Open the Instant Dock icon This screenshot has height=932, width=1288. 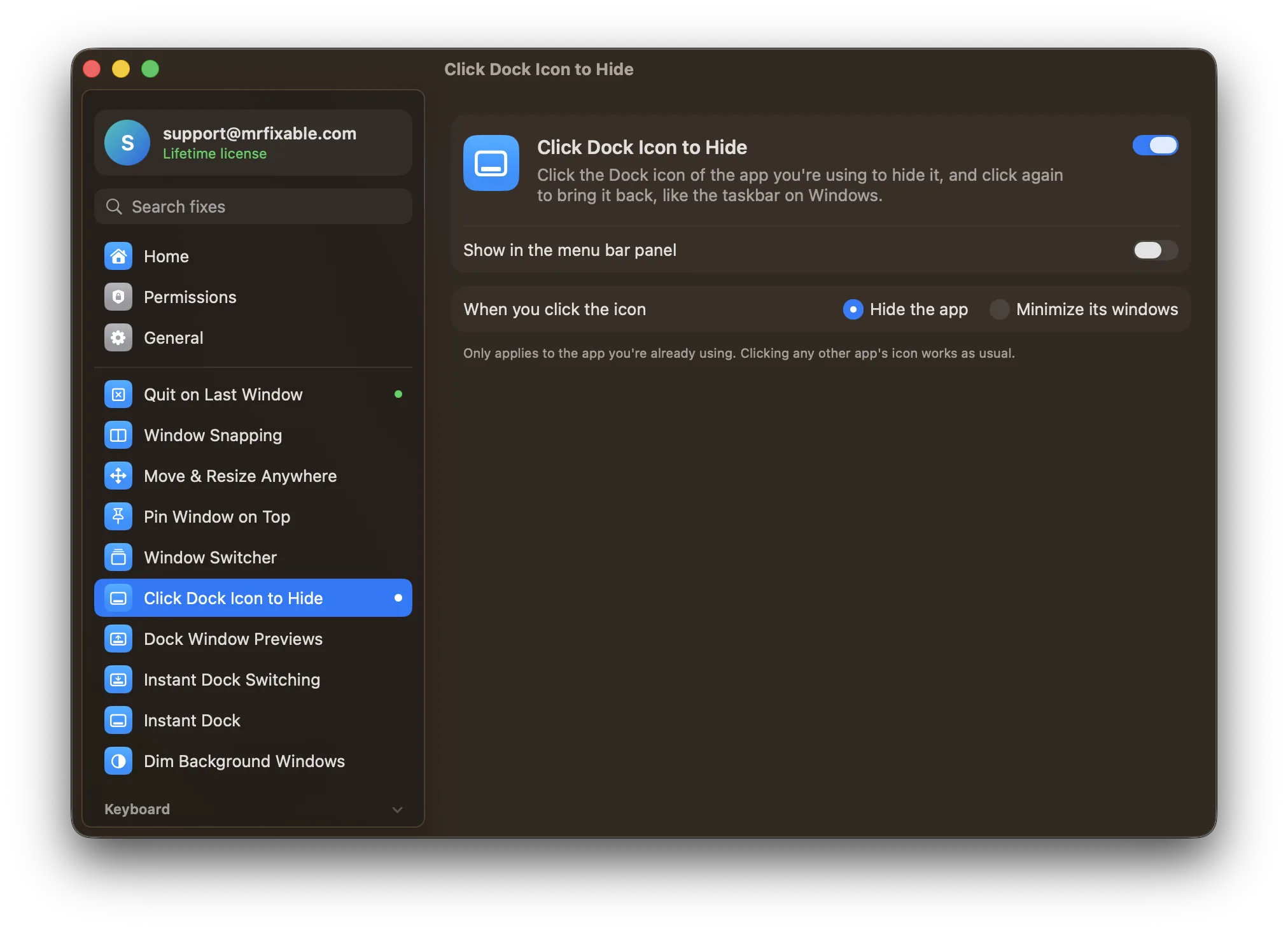click(118, 721)
